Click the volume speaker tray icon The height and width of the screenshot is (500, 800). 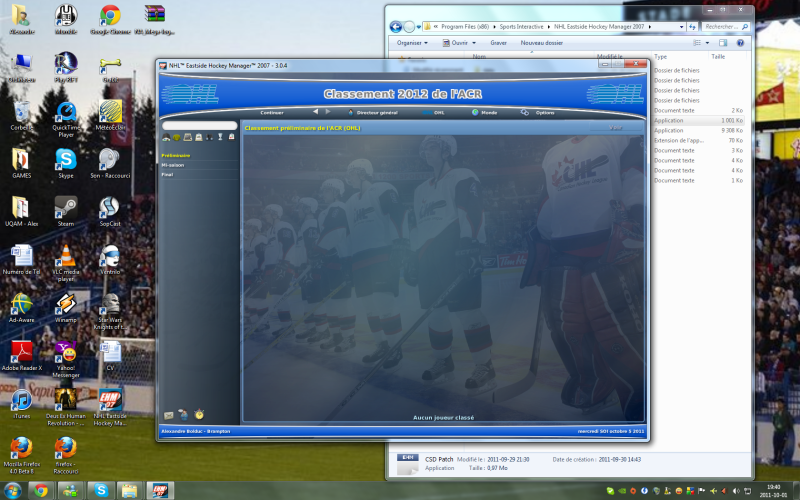[736, 491]
